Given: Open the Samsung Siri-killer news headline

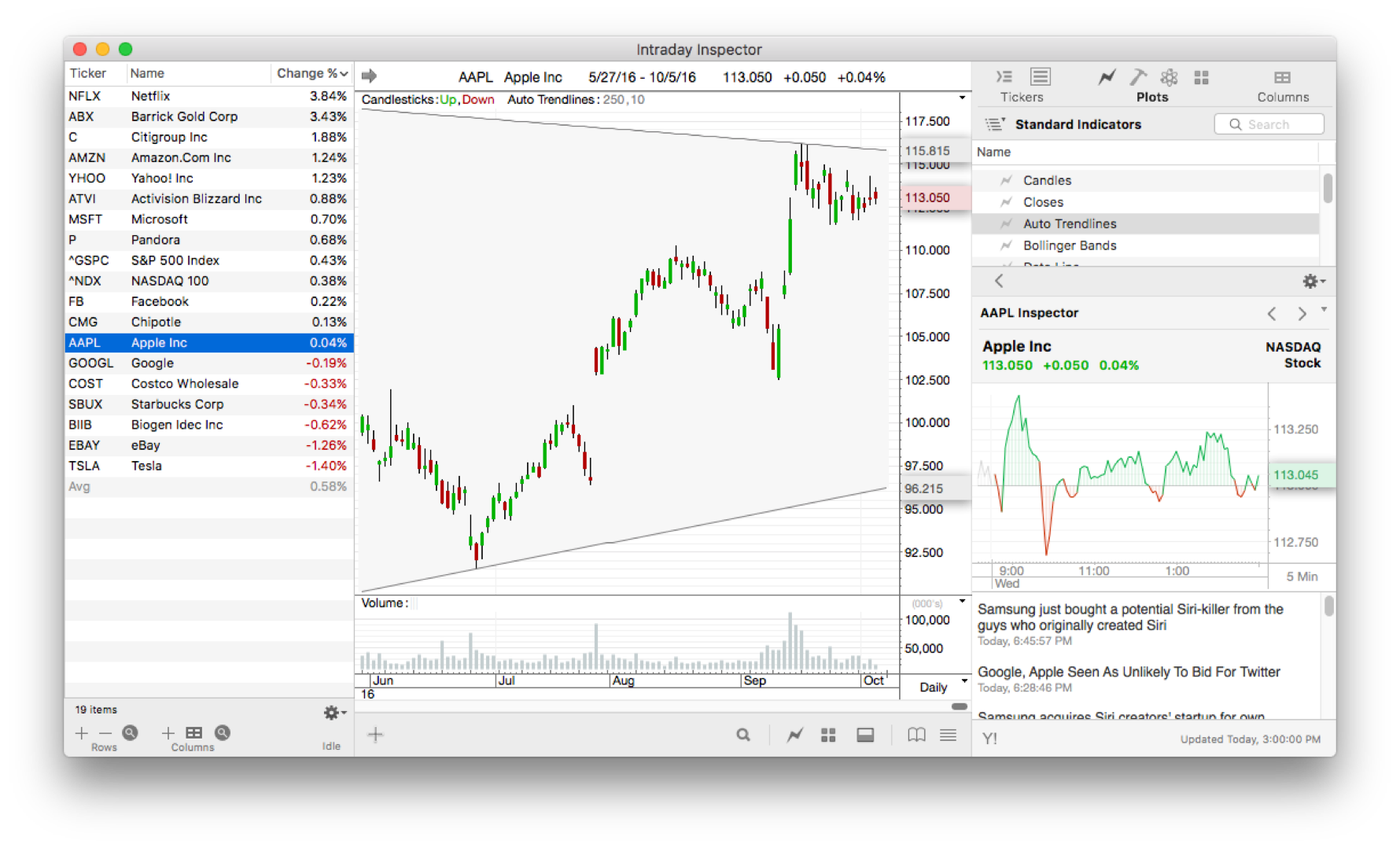Looking at the screenshot, I should pyautogui.click(x=1131, y=617).
